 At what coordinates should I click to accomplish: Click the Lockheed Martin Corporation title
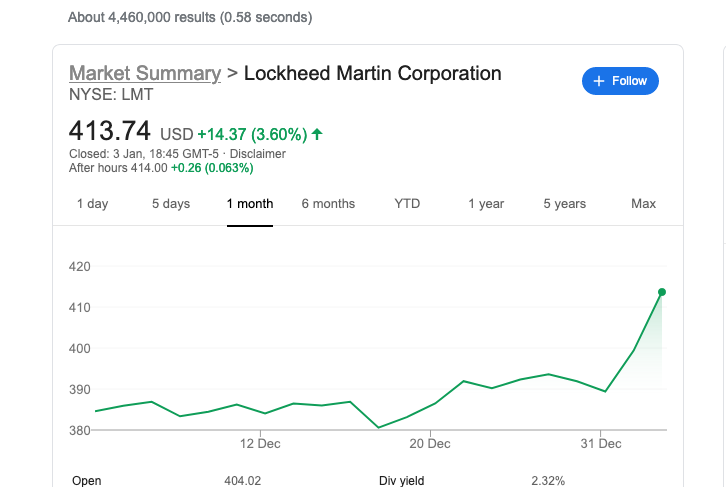[373, 73]
